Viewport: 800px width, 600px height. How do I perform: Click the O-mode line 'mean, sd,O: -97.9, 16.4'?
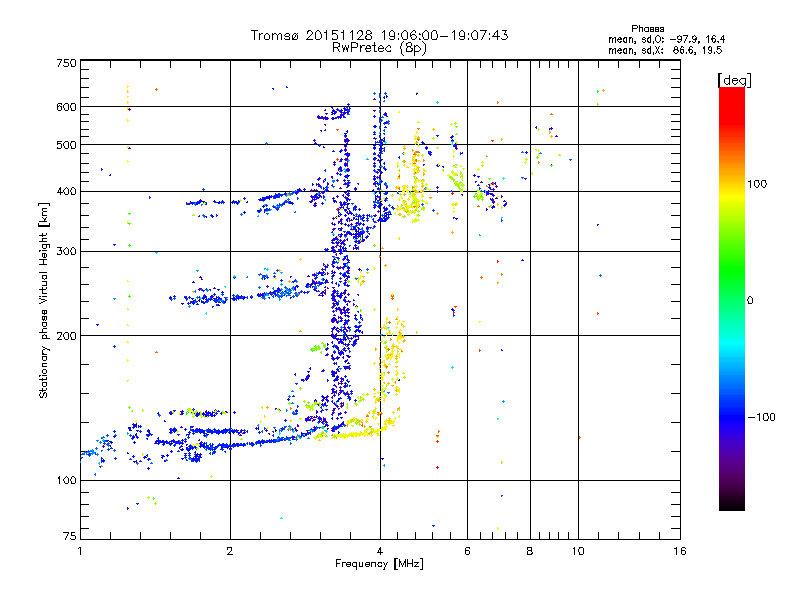[666, 39]
